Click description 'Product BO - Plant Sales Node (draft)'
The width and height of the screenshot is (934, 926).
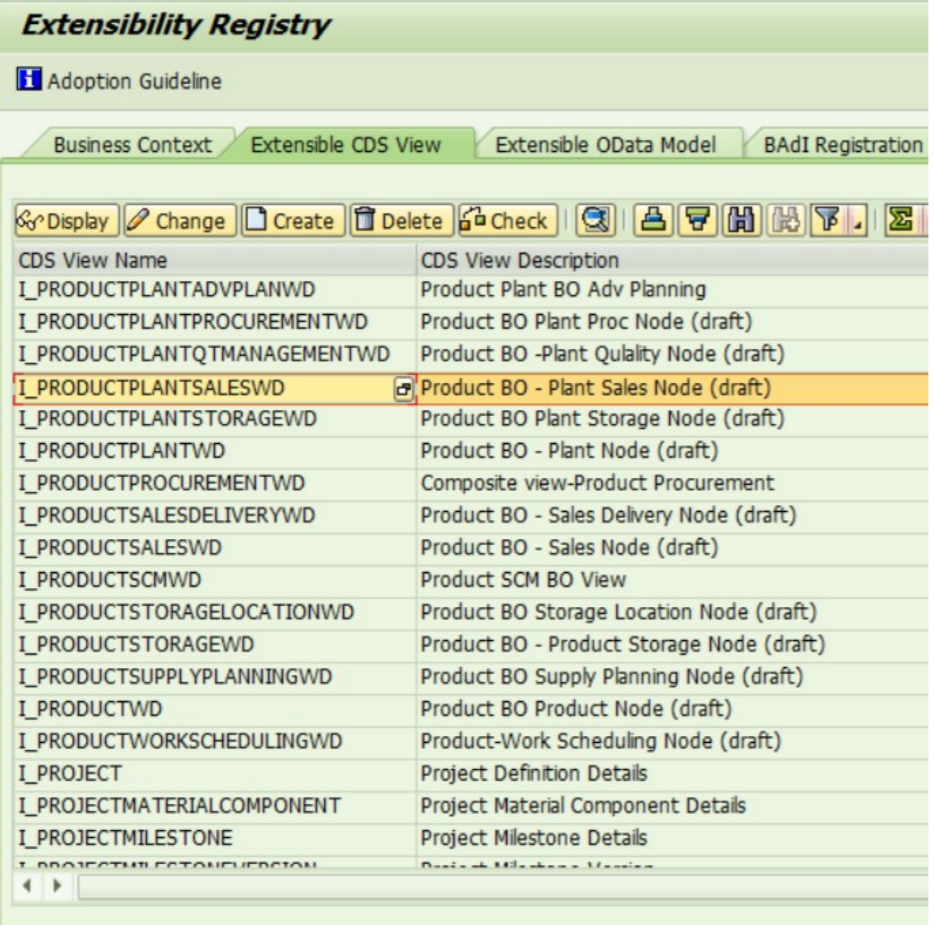(596, 388)
